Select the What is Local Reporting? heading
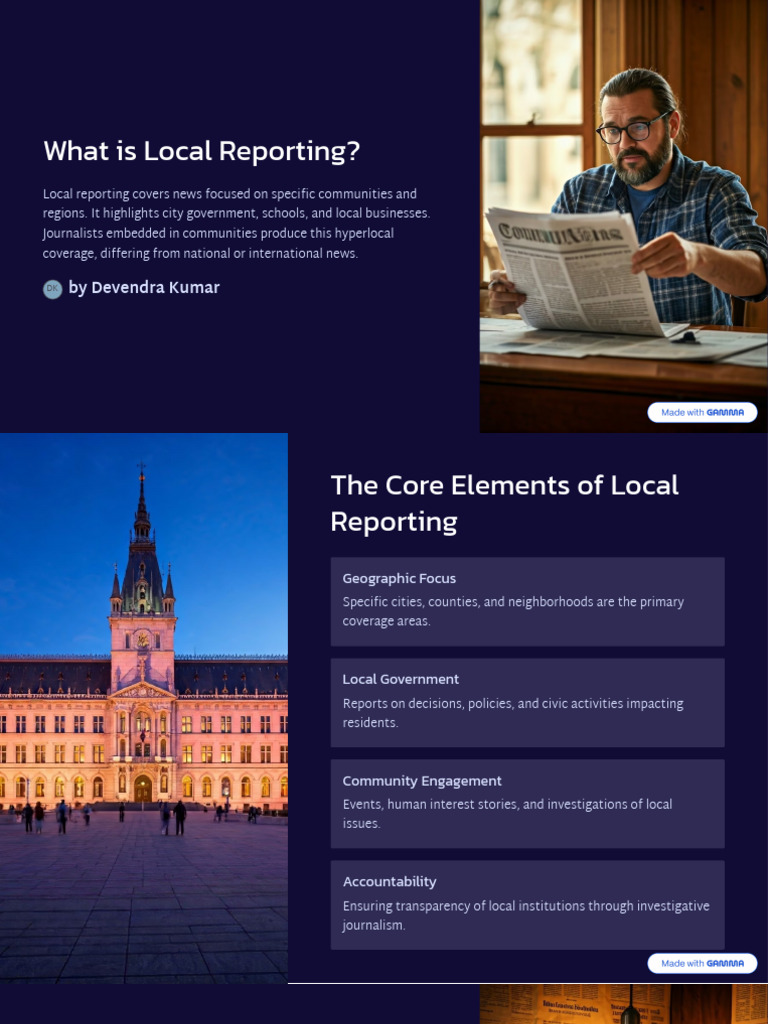Image resolution: width=768 pixels, height=1024 pixels. point(202,151)
